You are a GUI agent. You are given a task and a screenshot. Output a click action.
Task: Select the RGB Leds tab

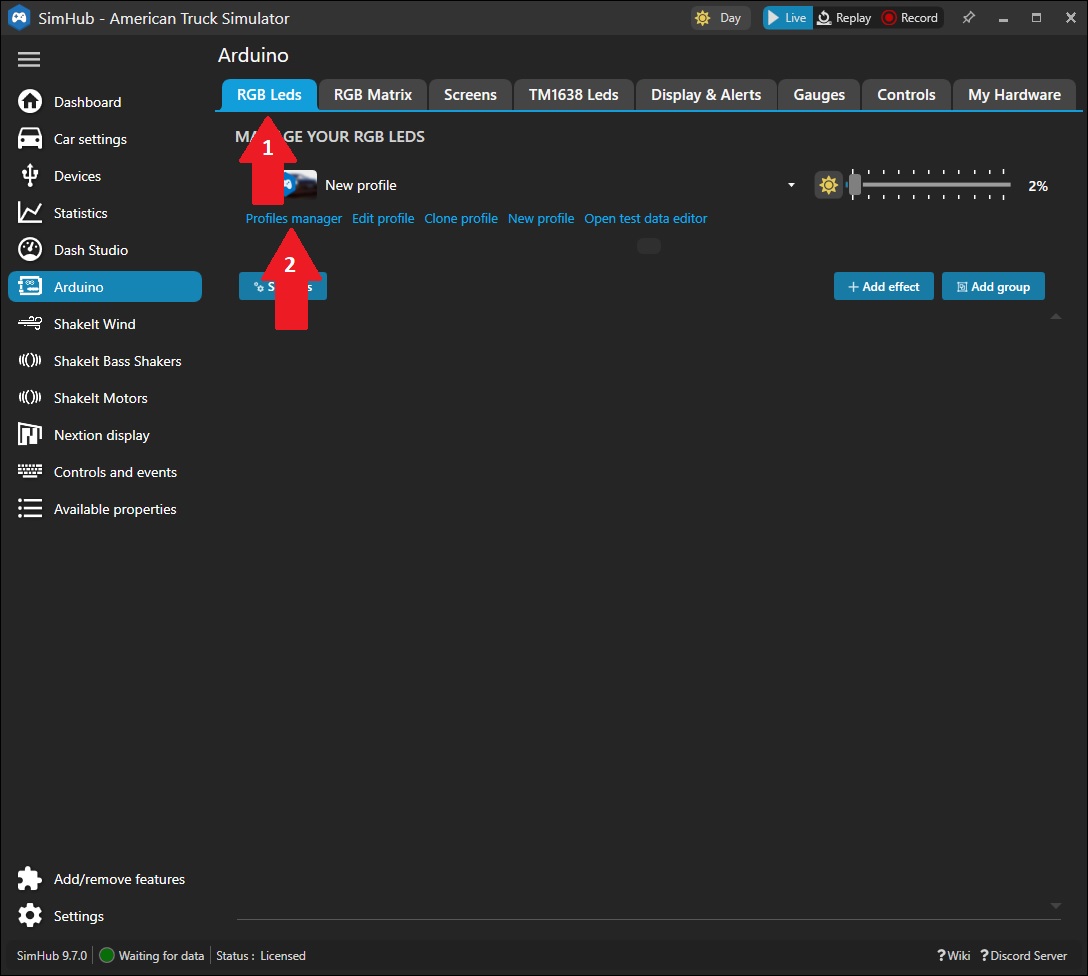(269, 95)
